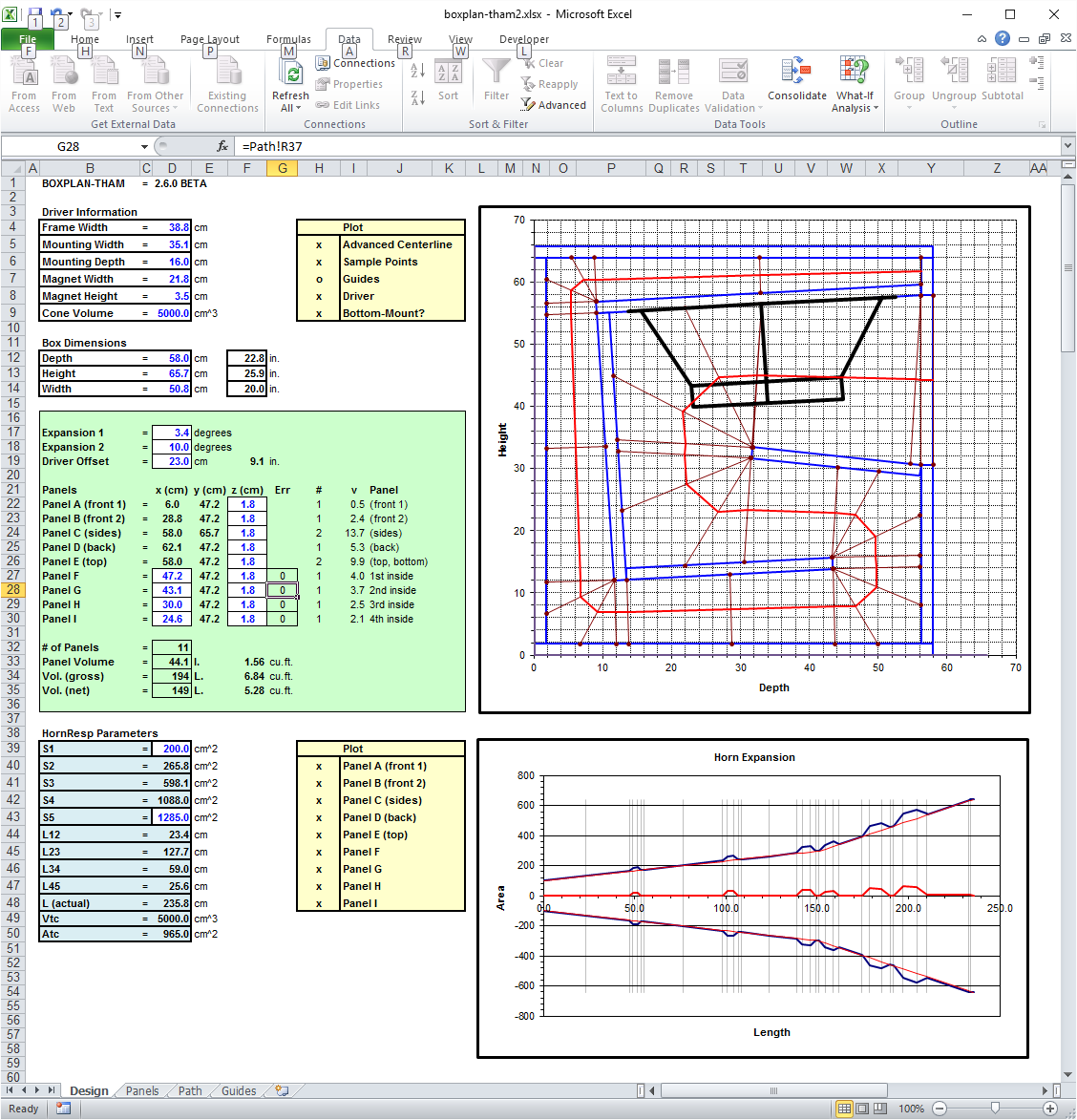Zoom out with minus button
The width and height of the screenshot is (1077, 1120).
(940, 1109)
